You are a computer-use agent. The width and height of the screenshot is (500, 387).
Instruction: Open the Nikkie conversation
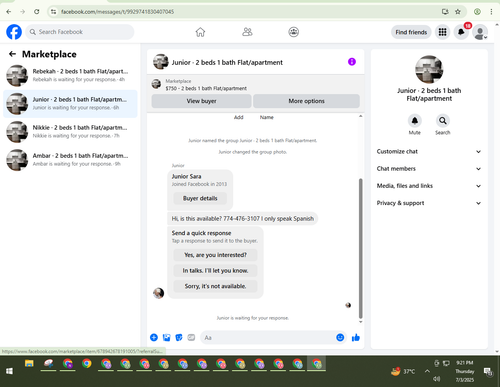[x=70, y=132]
